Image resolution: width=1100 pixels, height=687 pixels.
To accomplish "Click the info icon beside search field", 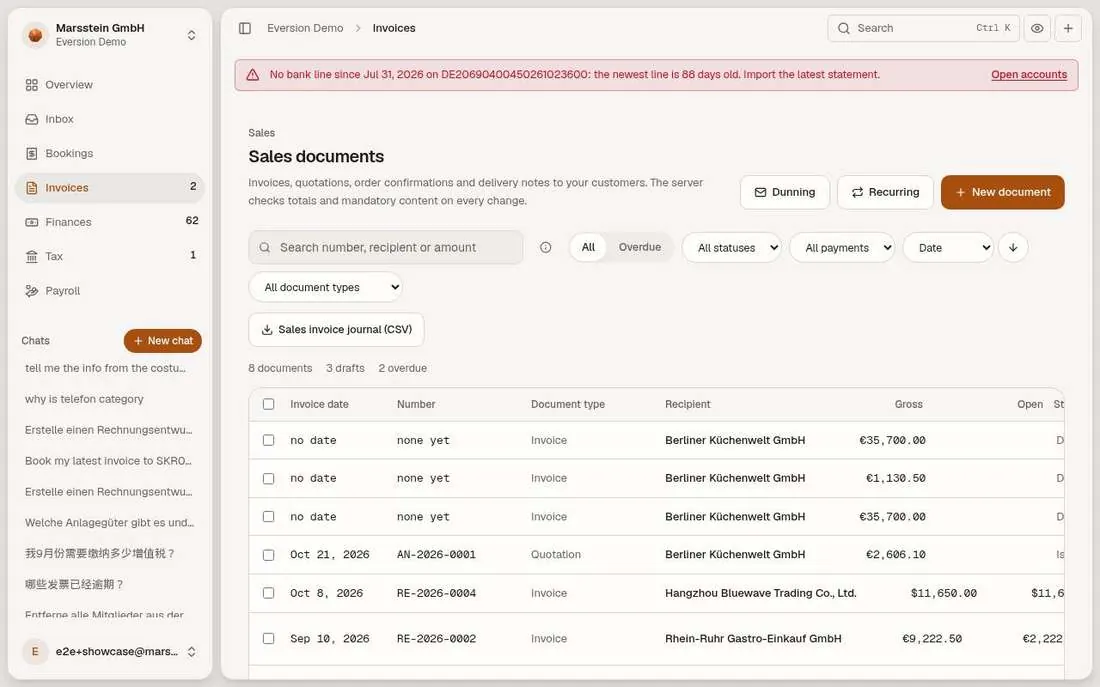I will coord(546,247).
